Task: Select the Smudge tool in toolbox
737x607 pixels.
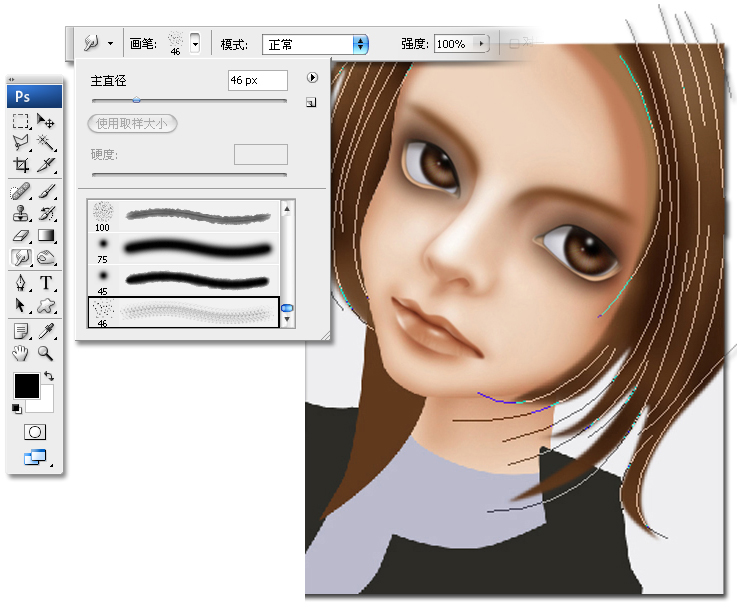Action: pyautogui.click(x=21, y=257)
